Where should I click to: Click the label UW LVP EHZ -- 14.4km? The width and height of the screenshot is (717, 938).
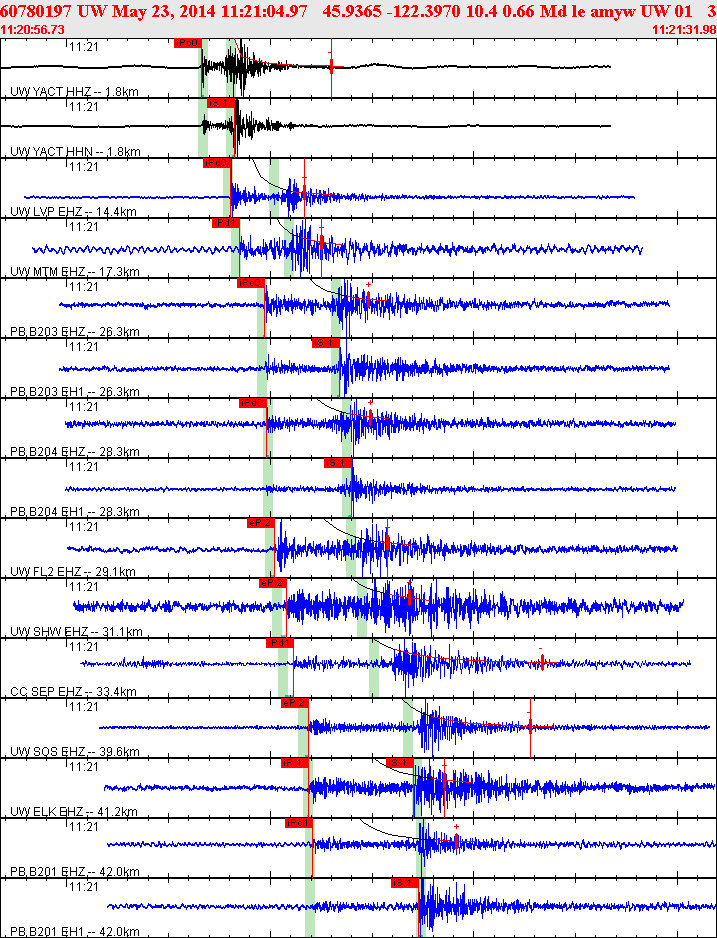[73, 212]
